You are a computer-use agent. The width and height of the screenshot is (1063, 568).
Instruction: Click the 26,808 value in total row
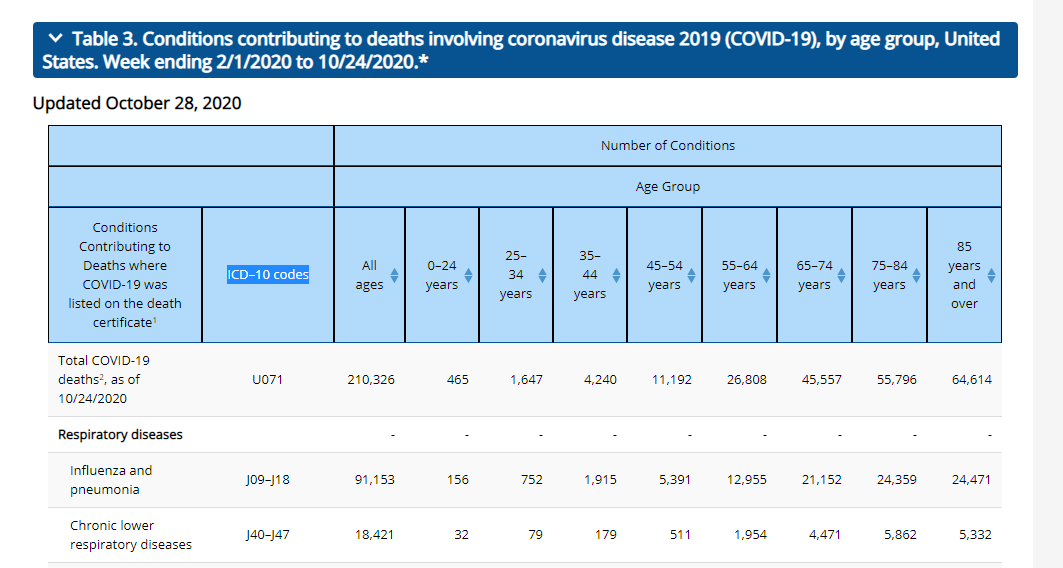coord(747,380)
